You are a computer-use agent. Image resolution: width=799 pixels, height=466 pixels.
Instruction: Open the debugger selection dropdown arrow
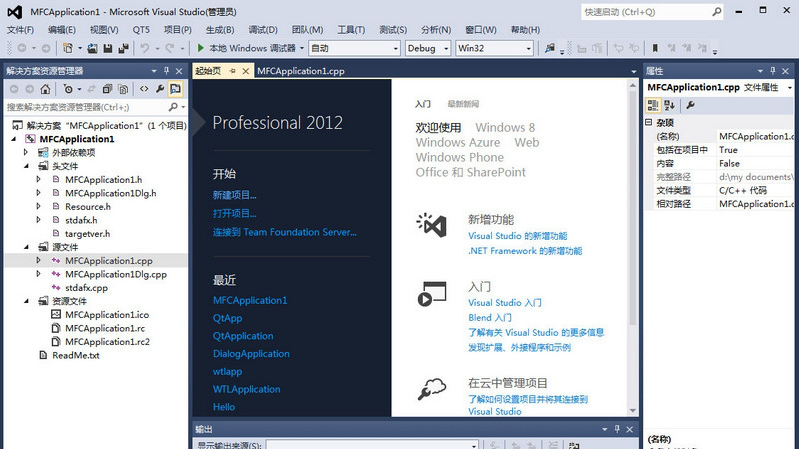click(x=302, y=48)
